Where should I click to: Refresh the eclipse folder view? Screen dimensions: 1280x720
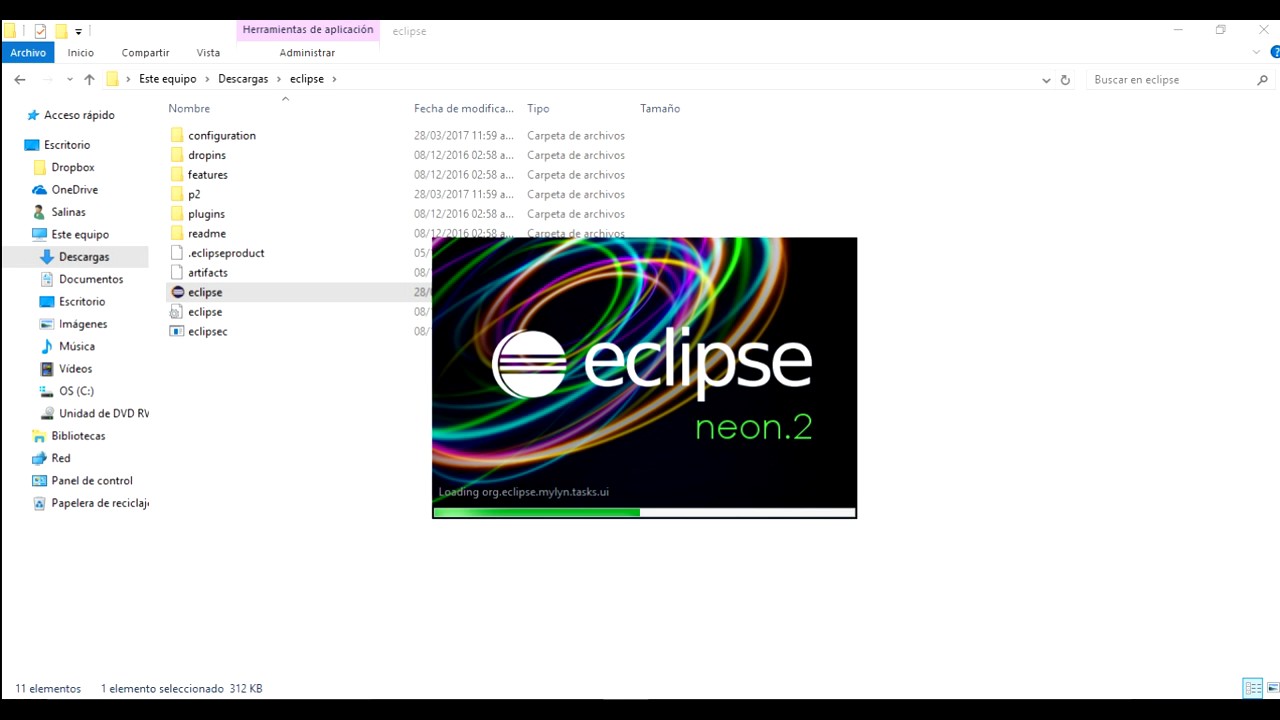tap(1065, 80)
